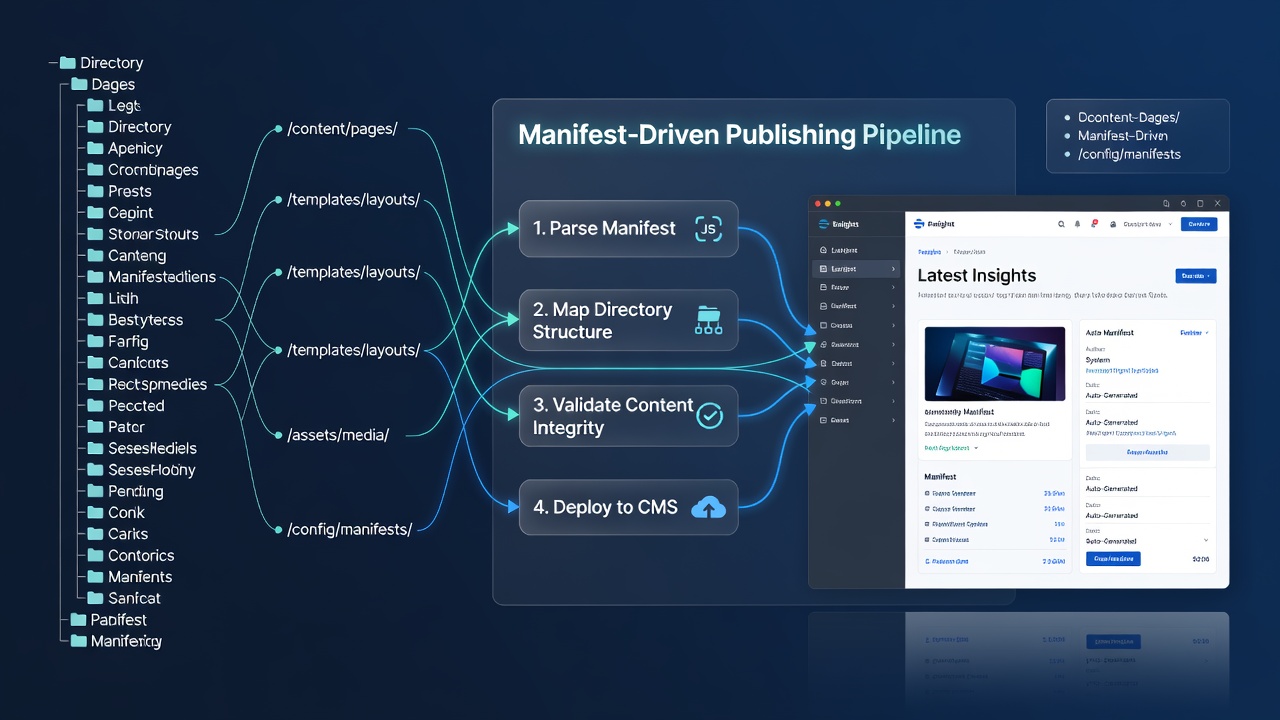1280x720 pixels.
Task: Click the cloud upload icon in Deploy to CMS
Action: coord(709,507)
